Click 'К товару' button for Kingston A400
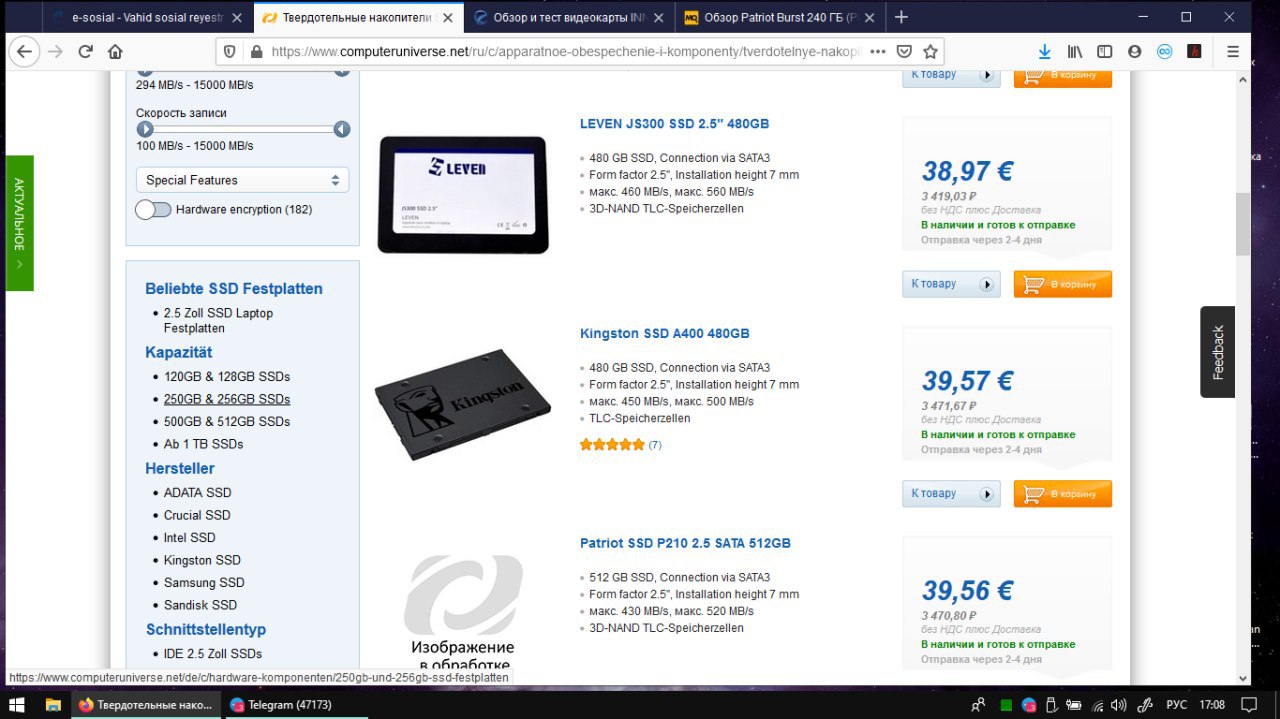 click(951, 494)
